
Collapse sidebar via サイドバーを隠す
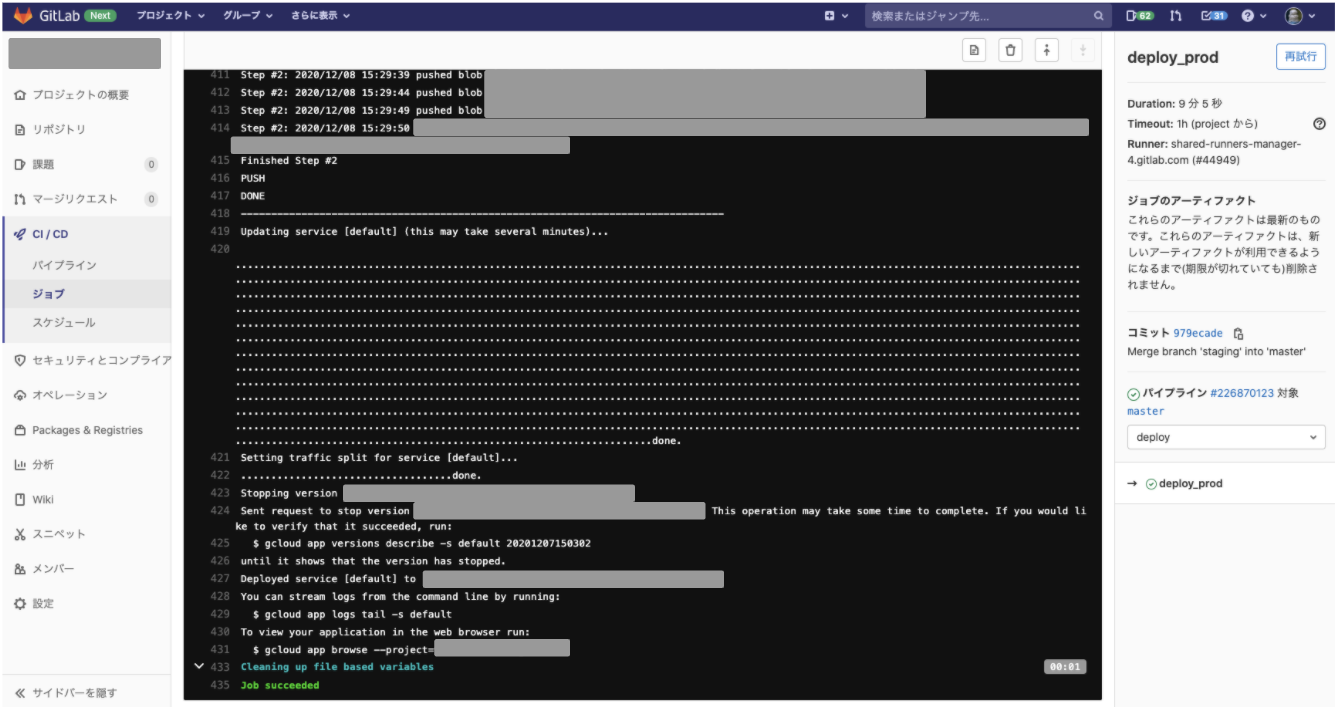[66, 693]
